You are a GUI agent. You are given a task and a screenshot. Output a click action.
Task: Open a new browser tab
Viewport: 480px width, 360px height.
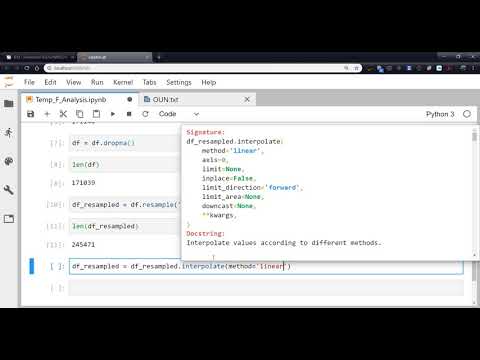click(159, 57)
